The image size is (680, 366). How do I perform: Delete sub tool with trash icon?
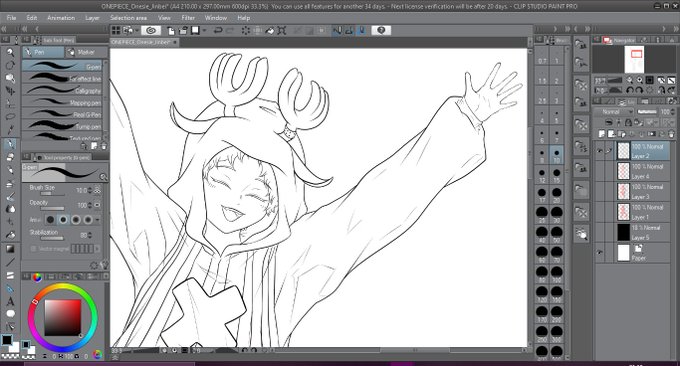[x=104, y=146]
